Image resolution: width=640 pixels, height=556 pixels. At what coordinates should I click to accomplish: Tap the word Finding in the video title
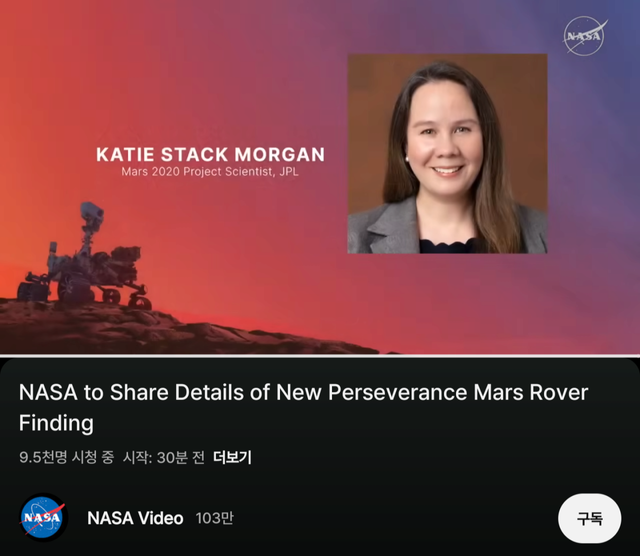(x=56, y=423)
